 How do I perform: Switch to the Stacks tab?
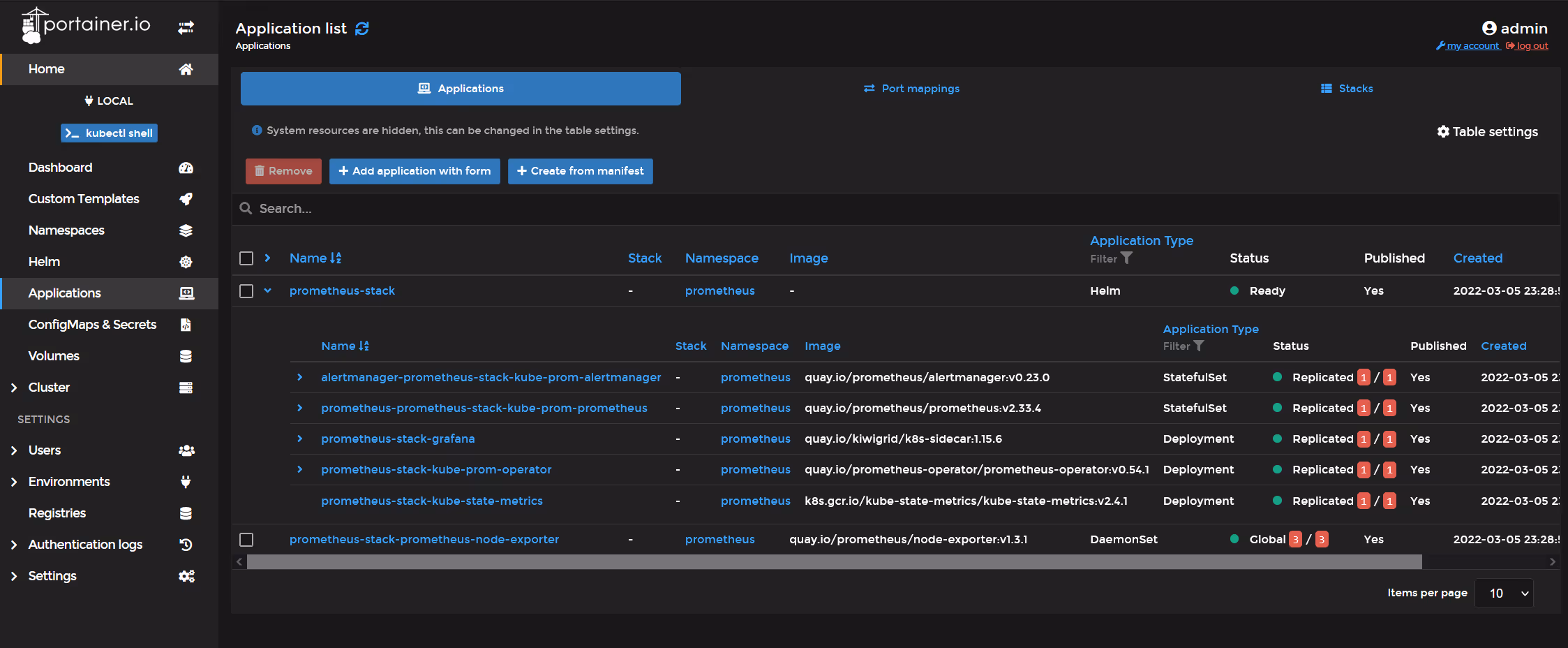(1347, 89)
